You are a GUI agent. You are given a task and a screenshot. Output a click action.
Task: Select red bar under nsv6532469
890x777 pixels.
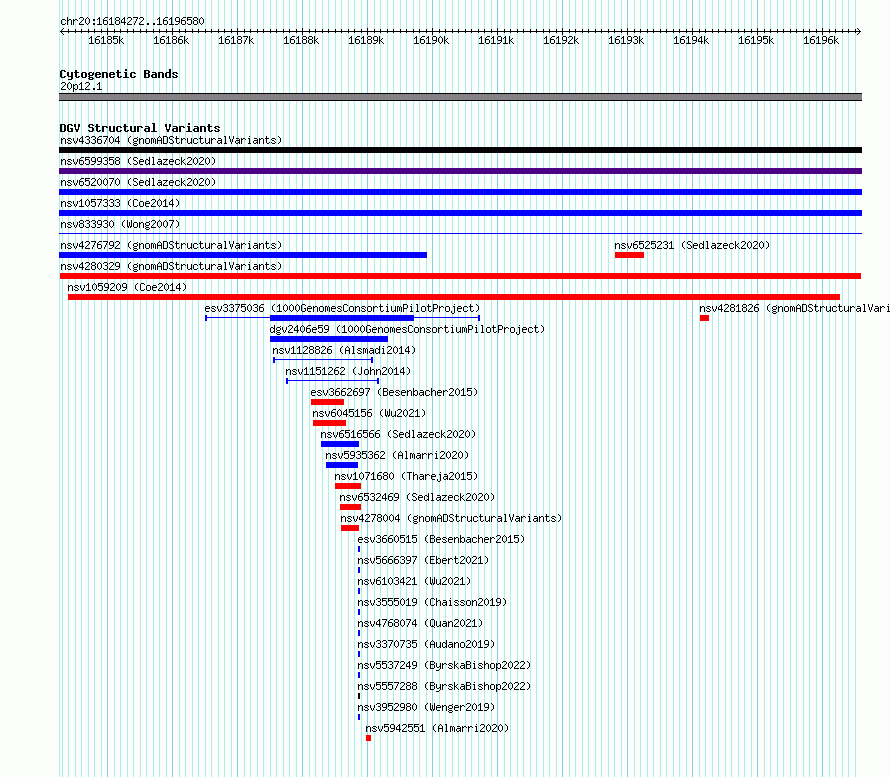click(350, 507)
